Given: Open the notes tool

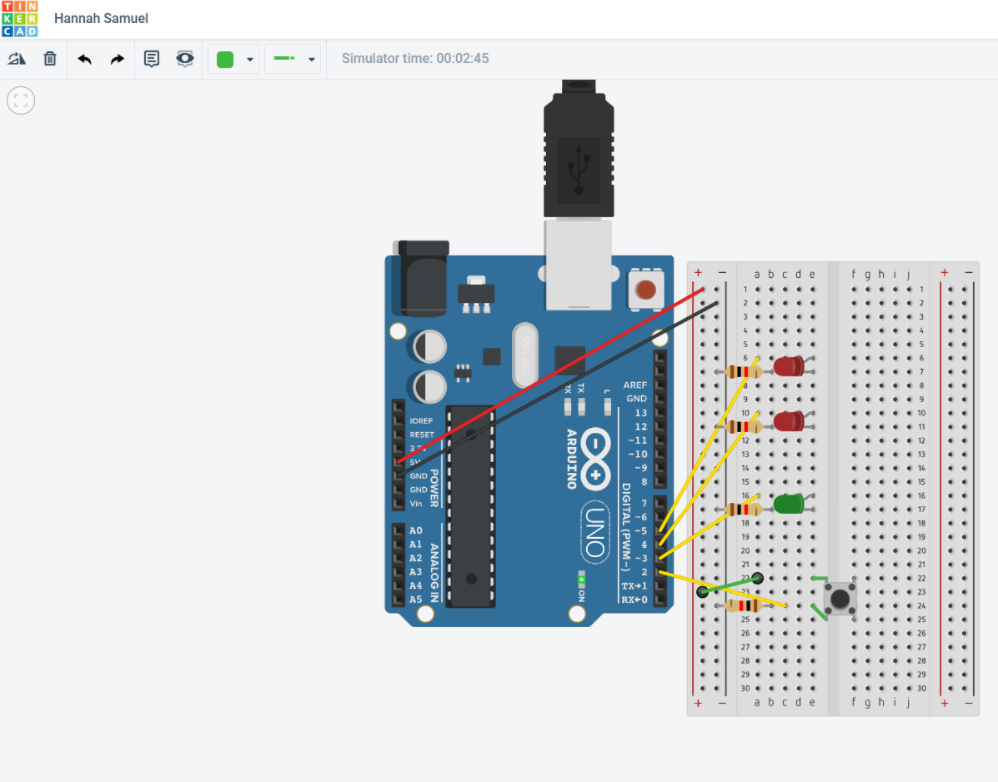Looking at the screenshot, I should [151, 59].
